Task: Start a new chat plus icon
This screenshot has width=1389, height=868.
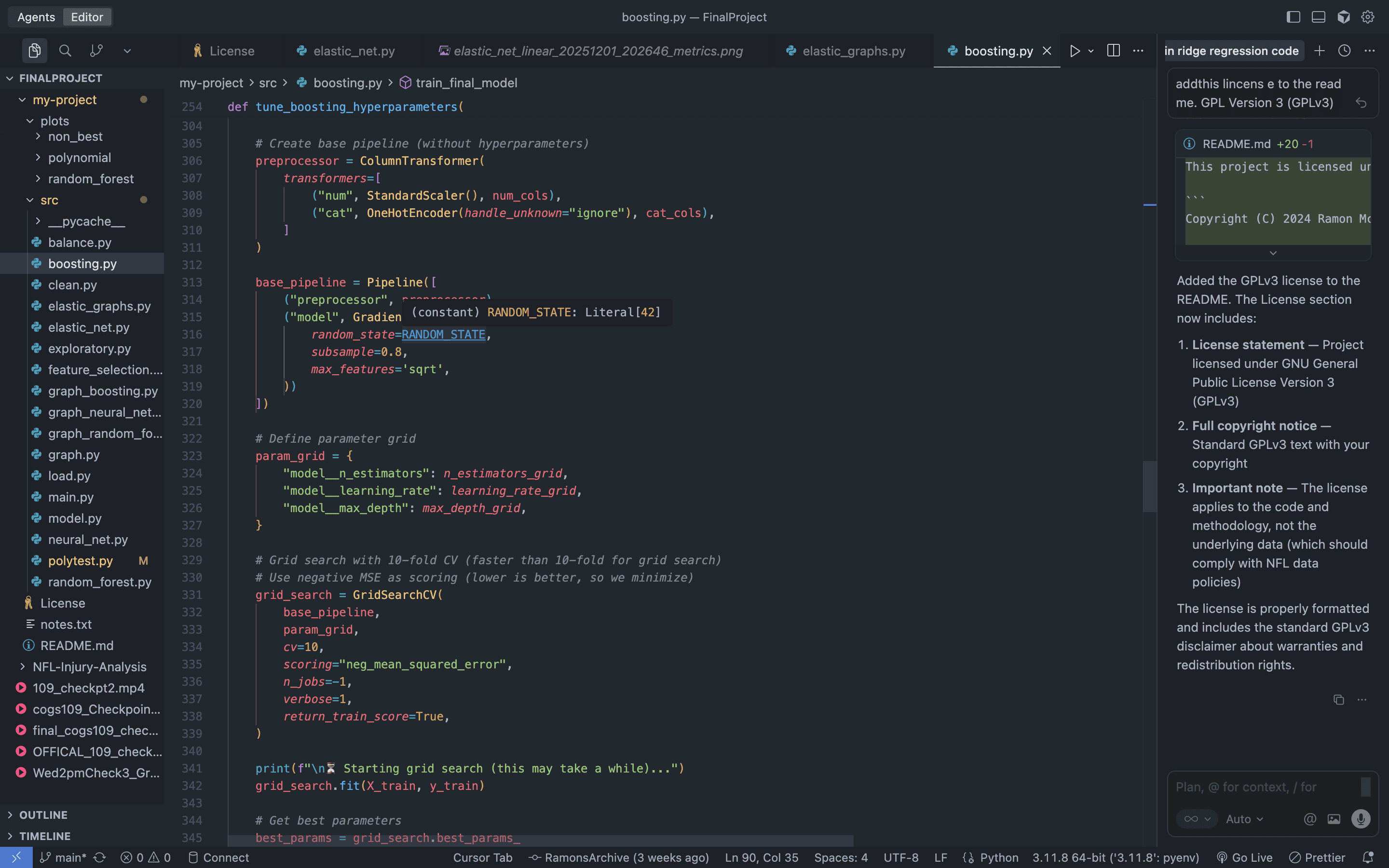Action: [x=1320, y=51]
